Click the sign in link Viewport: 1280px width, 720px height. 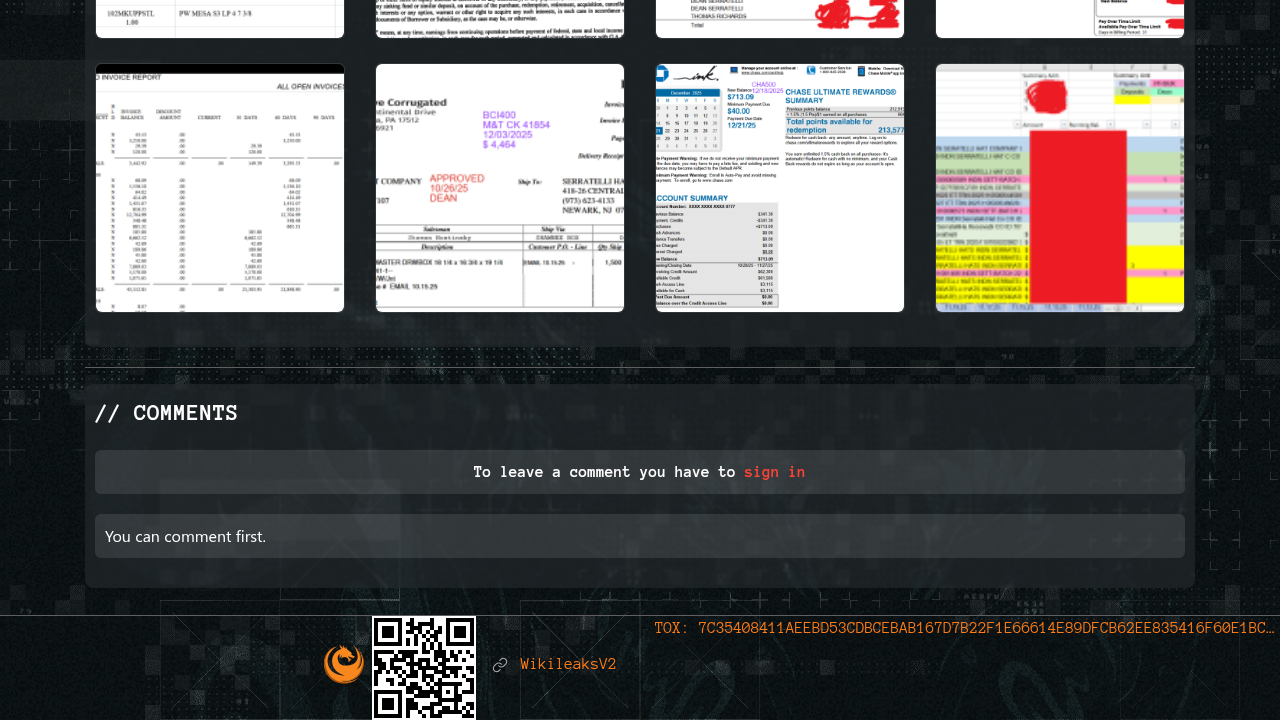click(774, 472)
